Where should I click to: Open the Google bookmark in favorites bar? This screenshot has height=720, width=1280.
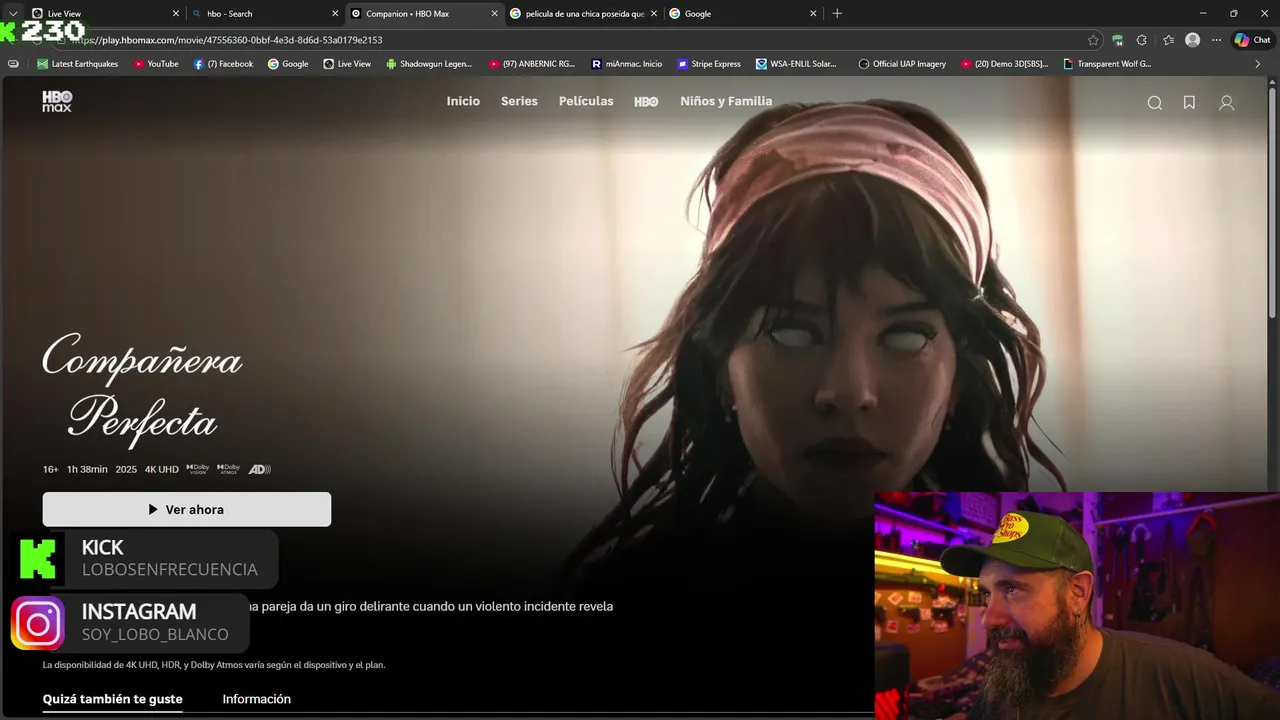[x=288, y=64]
